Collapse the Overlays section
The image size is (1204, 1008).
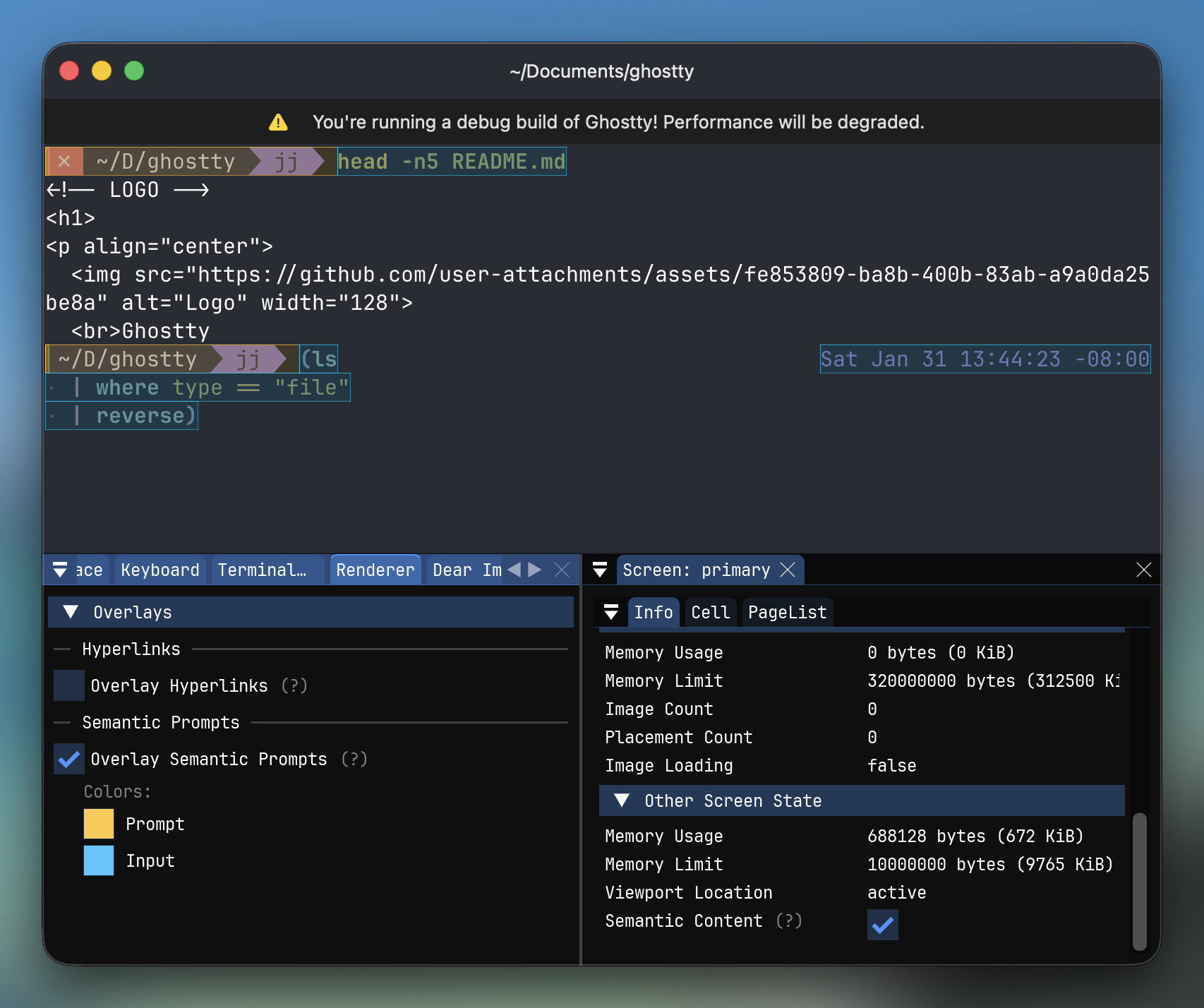pyautogui.click(x=71, y=612)
